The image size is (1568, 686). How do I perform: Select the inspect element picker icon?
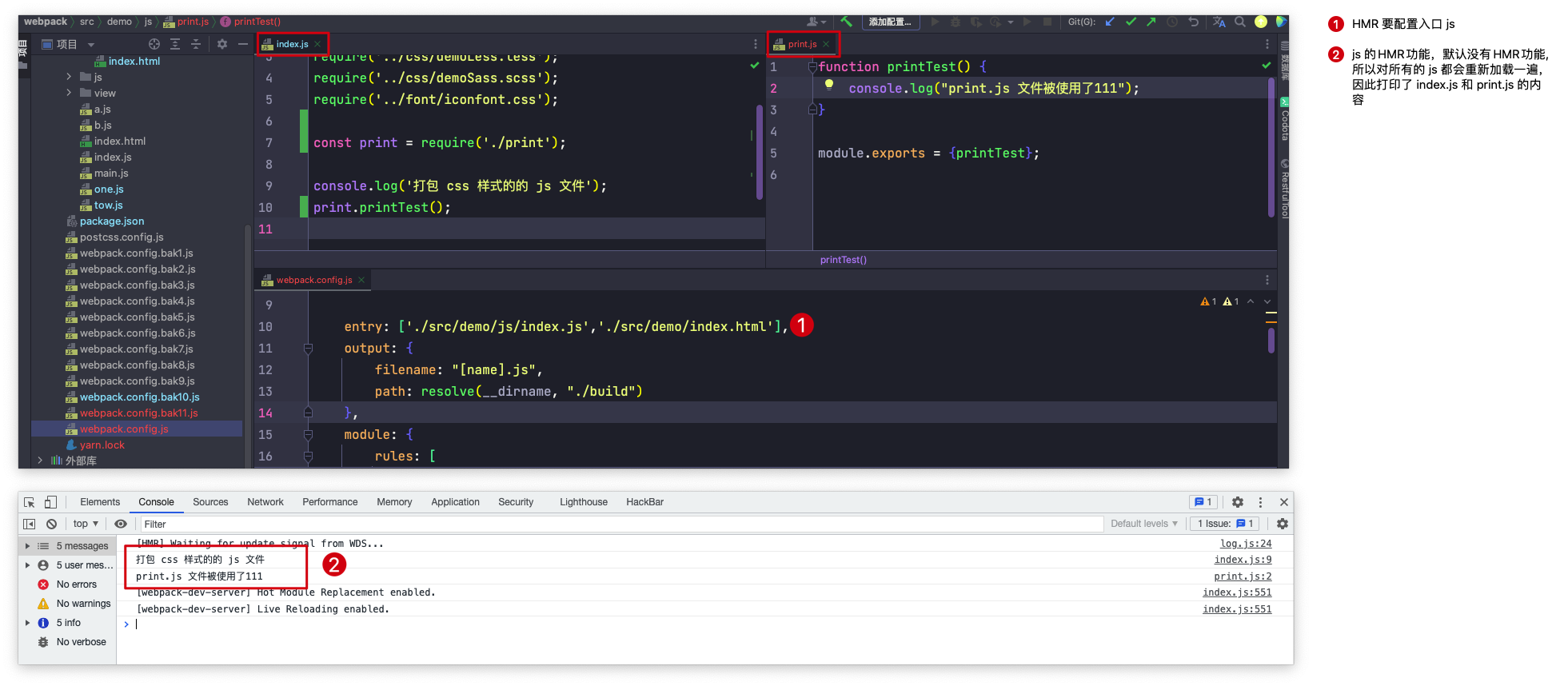(30, 502)
